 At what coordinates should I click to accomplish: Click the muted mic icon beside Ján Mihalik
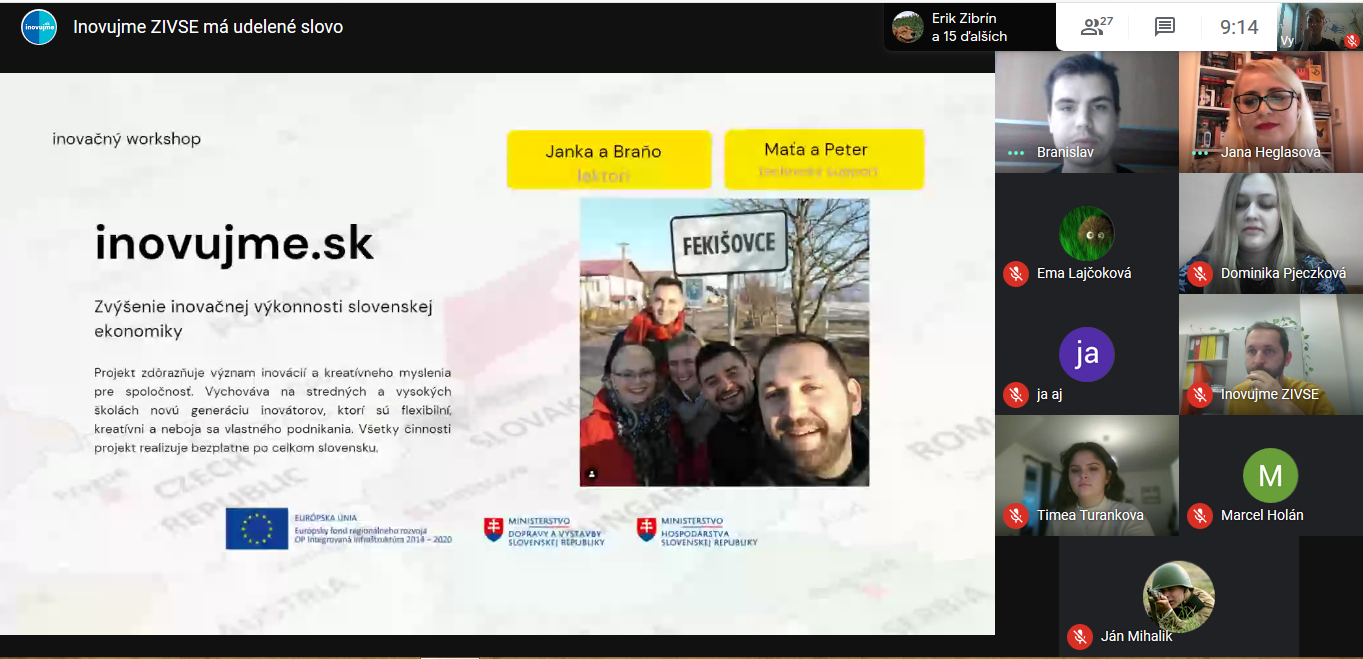(1079, 636)
